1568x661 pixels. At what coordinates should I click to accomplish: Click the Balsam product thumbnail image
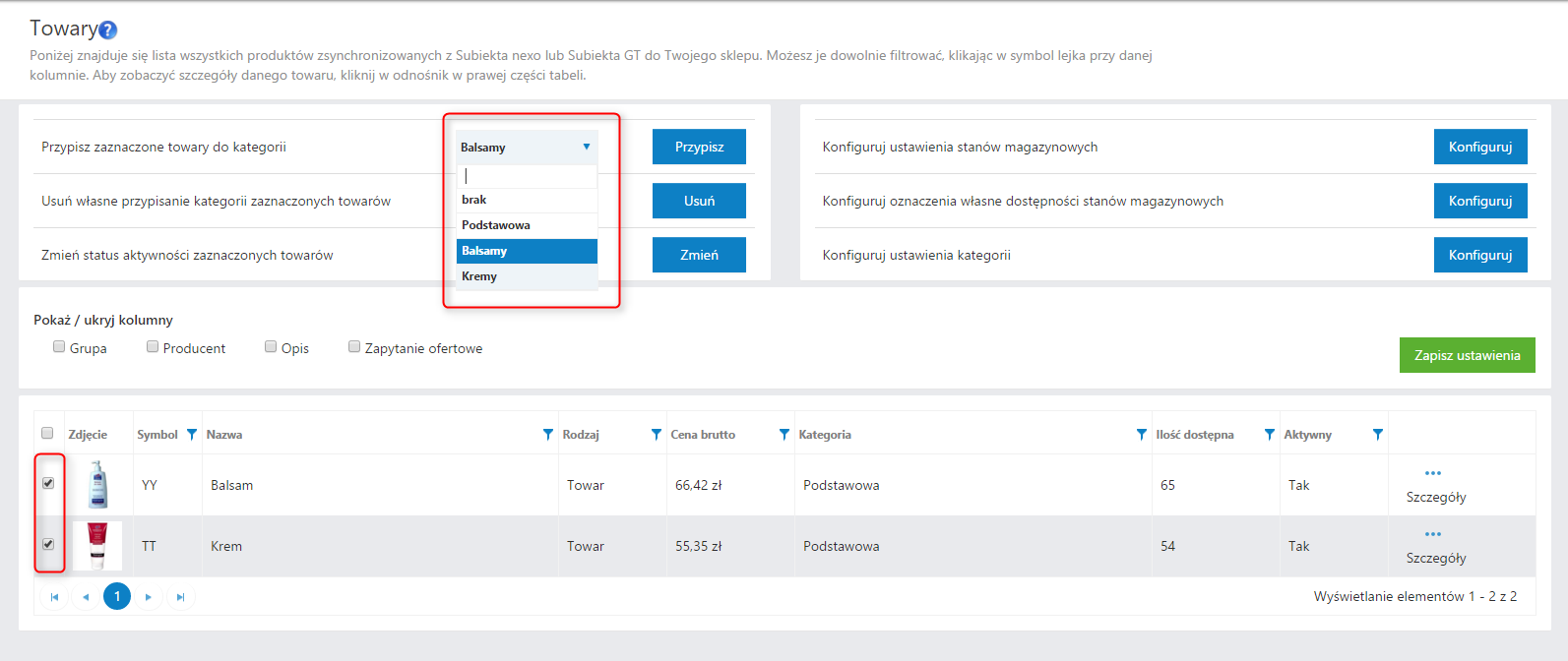click(97, 485)
